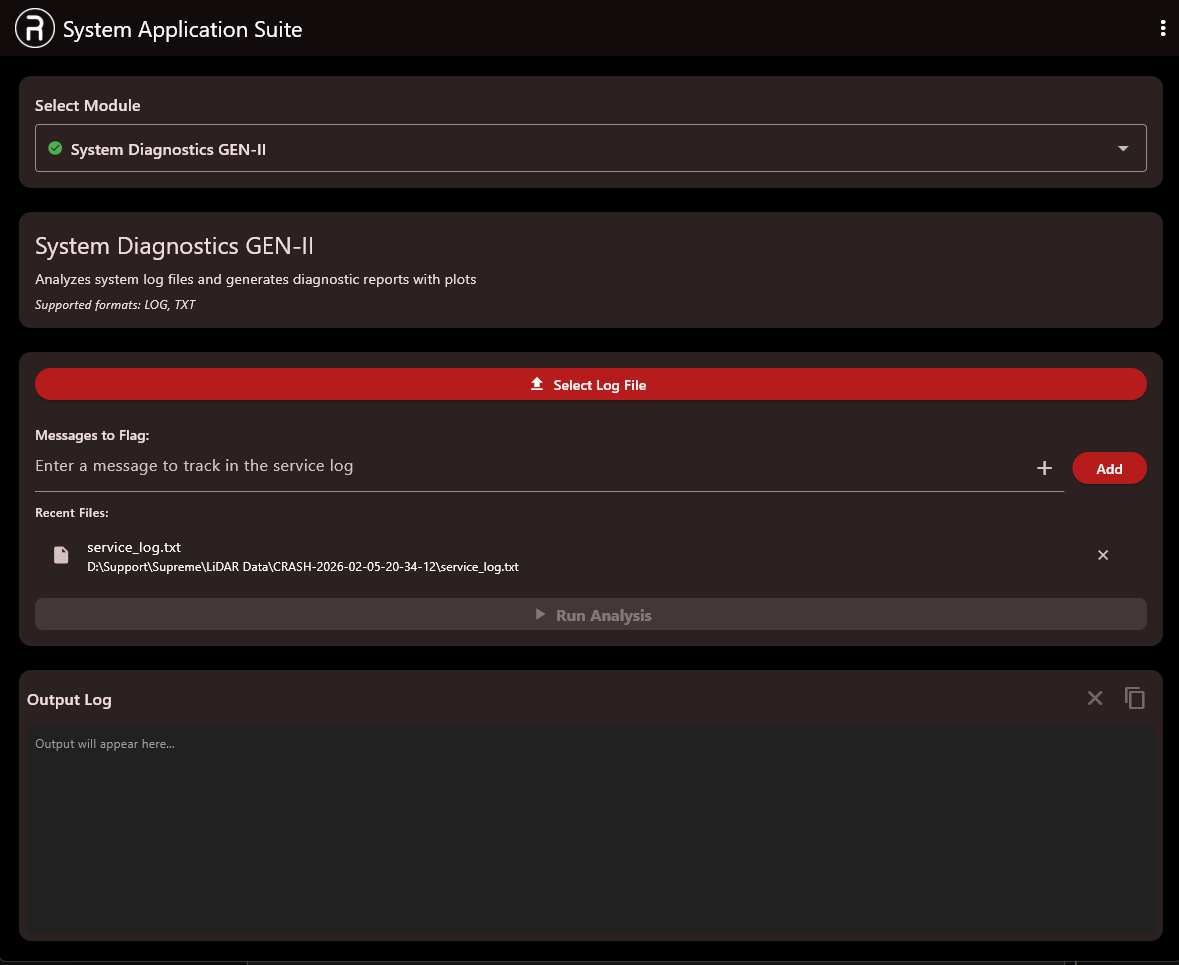Copy the Output Log contents
The width and height of the screenshot is (1179, 965).
[x=1135, y=698]
